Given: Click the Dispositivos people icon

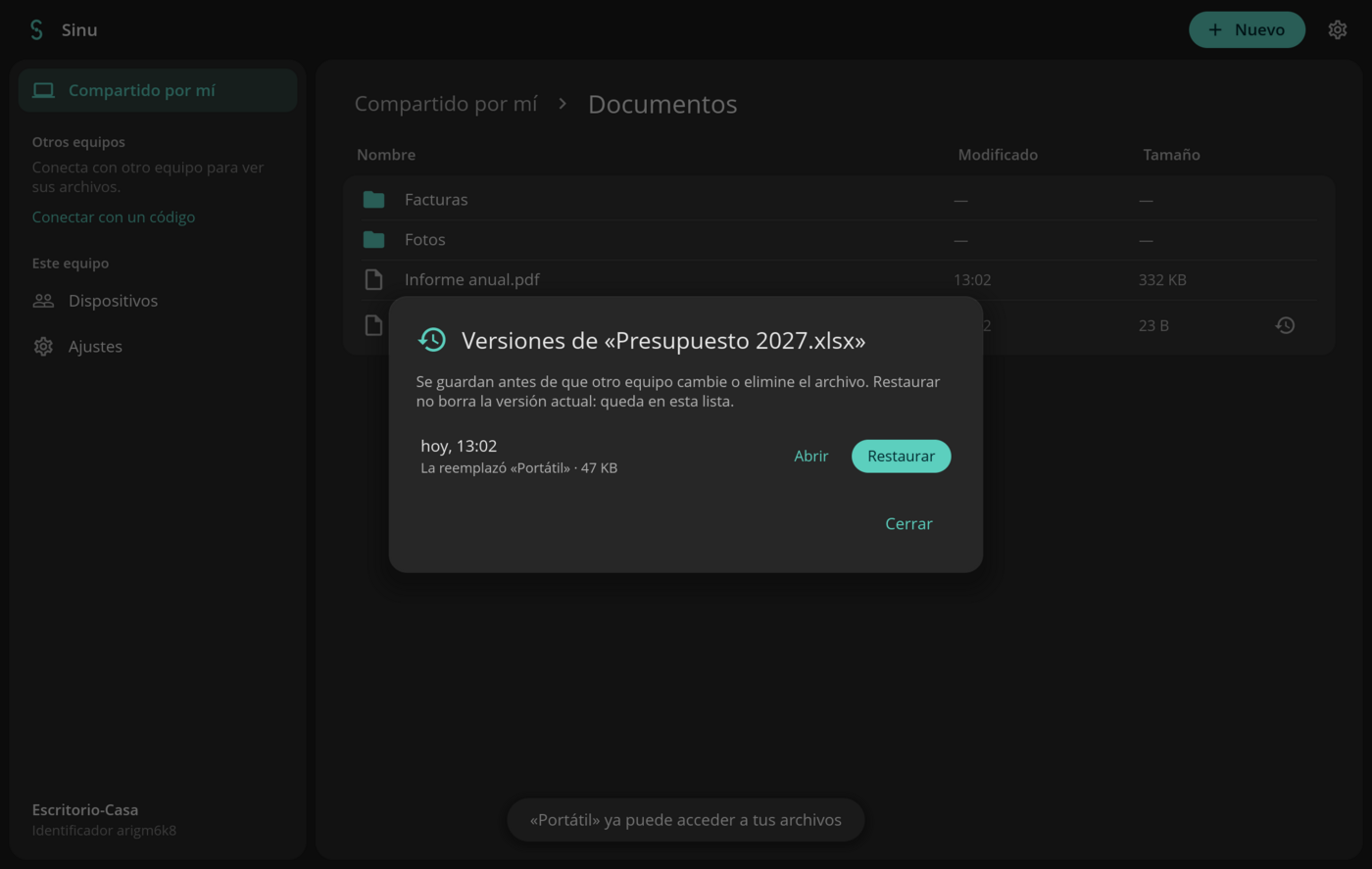Looking at the screenshot, I should pyautogui.click(x=43, y=301).
